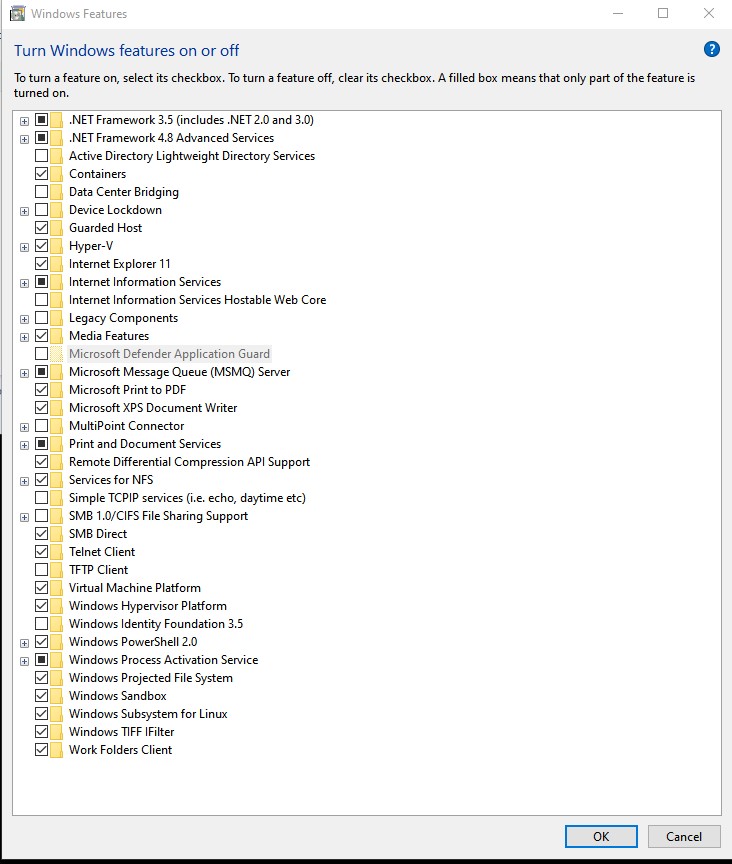732x864 pixels.
Task: Click the Windows Features title bar icon
Action: (16, 14)
